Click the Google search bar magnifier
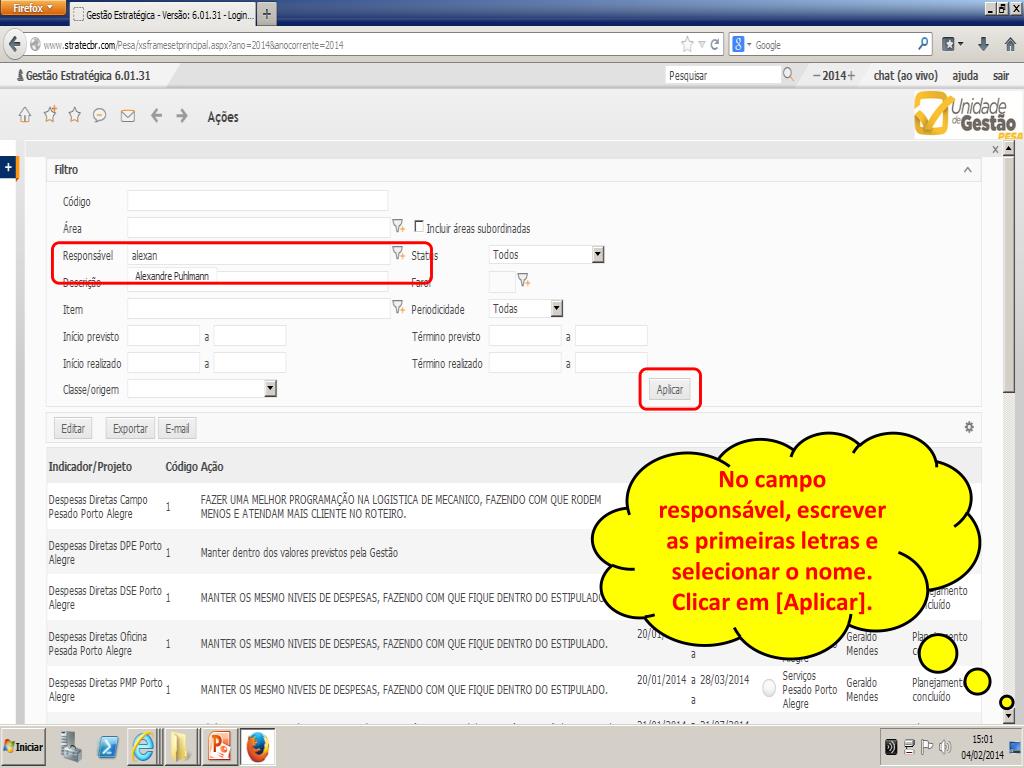The height and width of the screenshot is (768, 1024). 923,44
